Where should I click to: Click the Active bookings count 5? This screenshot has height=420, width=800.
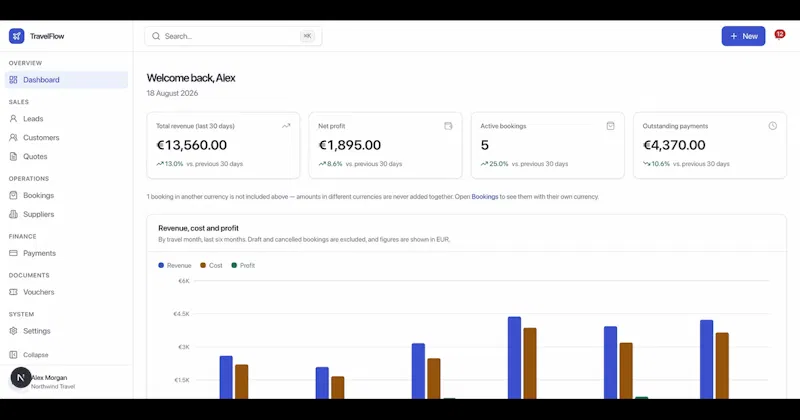click(x=485, y=145)
